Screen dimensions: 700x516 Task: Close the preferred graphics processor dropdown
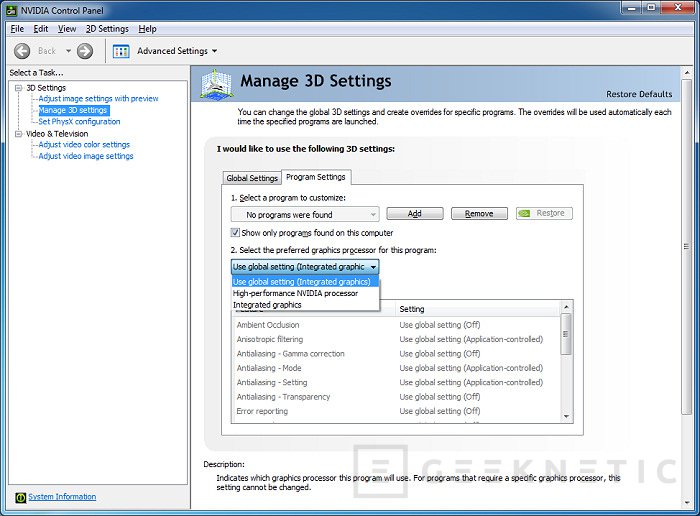[x=305, y=267]
